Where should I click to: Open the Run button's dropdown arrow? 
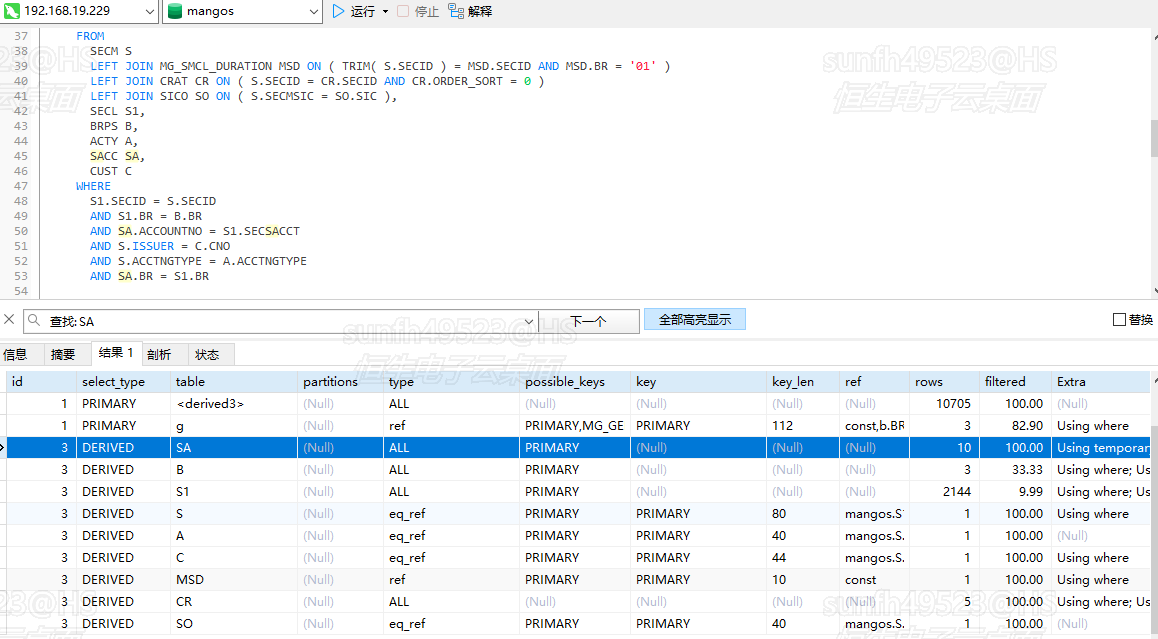pyautogui.click(x=386, y=12)
